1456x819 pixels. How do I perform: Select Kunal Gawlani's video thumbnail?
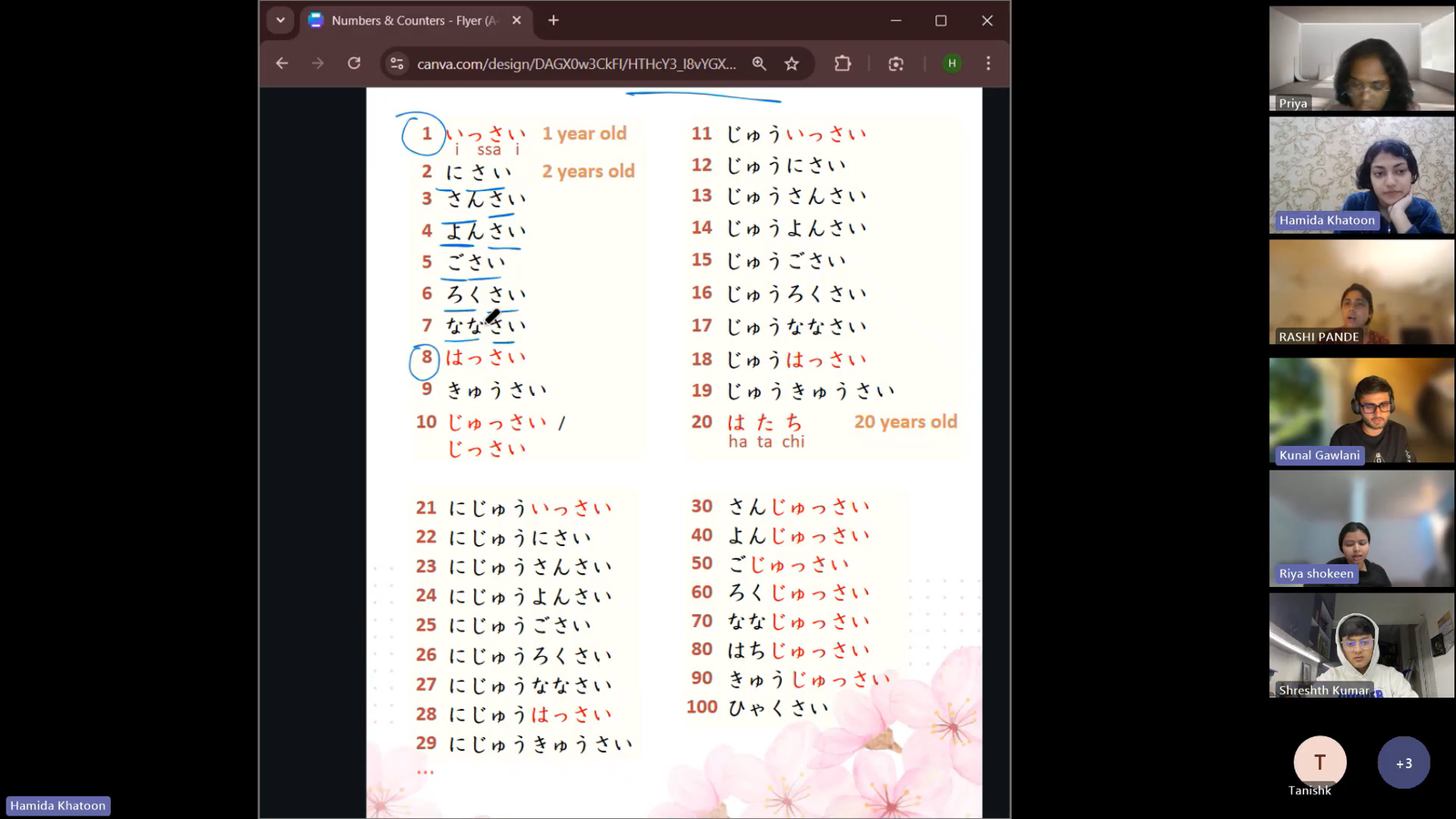tap(1361, 410)
